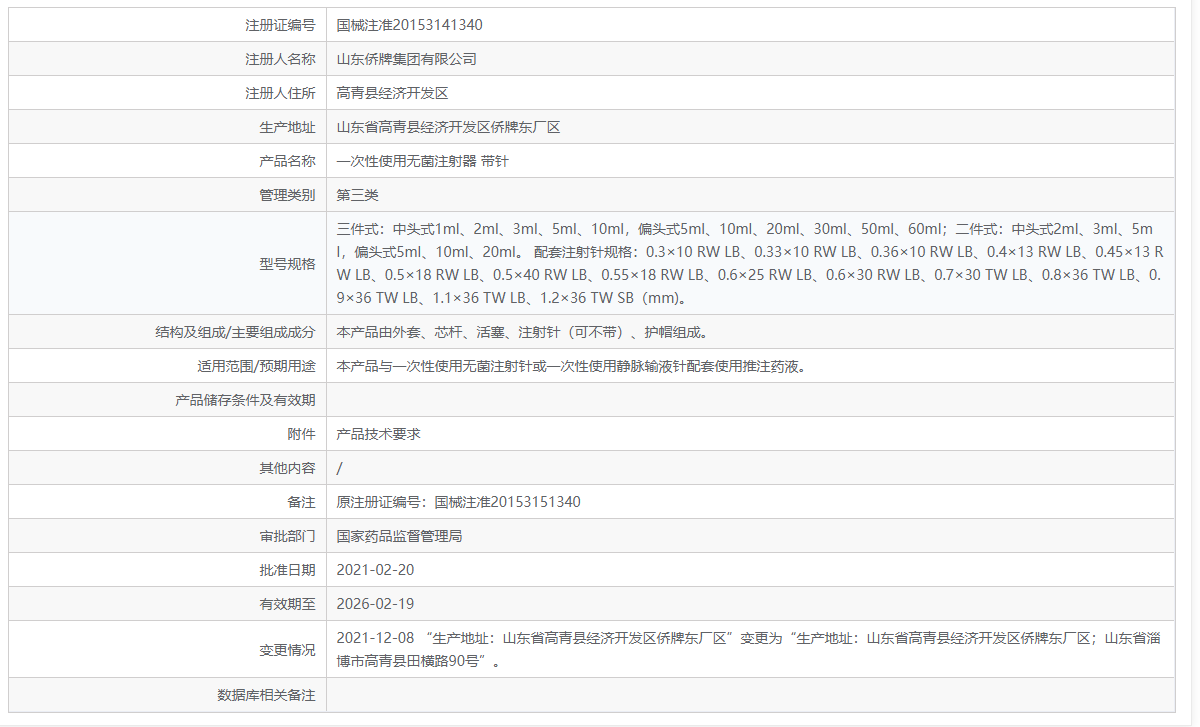1200x727 pixels.
Task: Select the expiry date 2026-02-19
Action: 373,602
